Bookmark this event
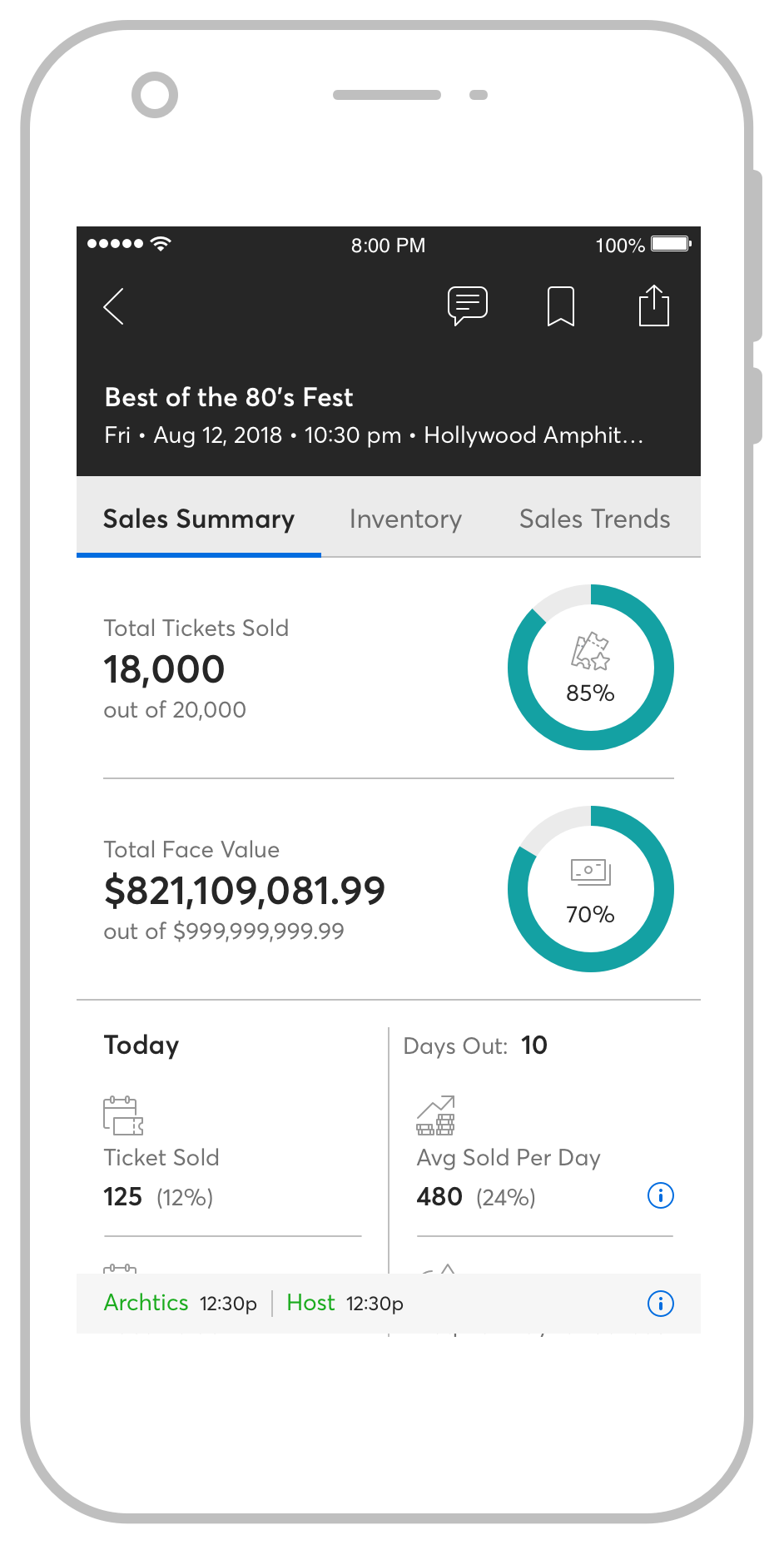784x1545 pixels. click(561, 306)
